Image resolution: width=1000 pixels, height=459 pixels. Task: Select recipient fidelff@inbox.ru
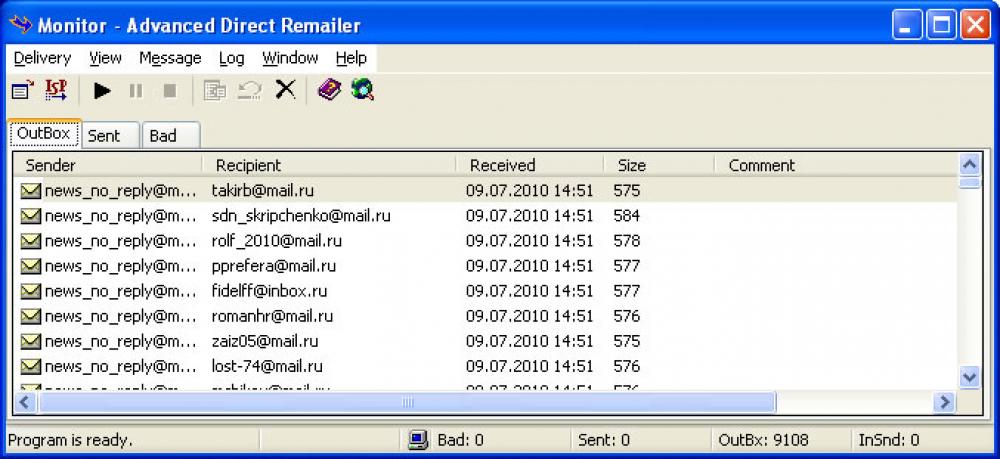tap(270, 291)
